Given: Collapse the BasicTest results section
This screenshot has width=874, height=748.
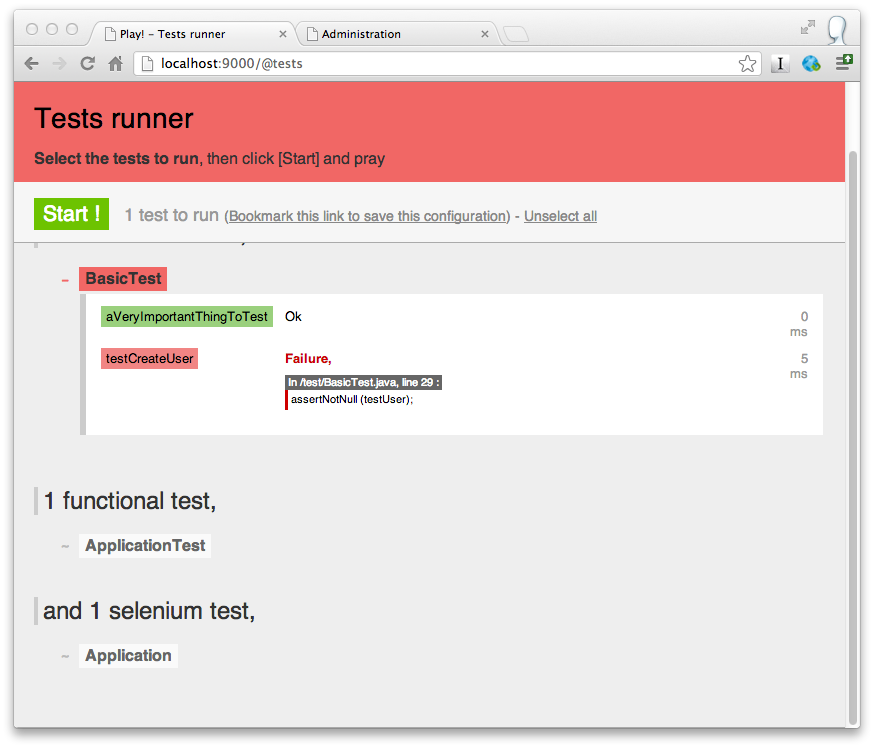Looking at the screenshot, I should [66, 280].
